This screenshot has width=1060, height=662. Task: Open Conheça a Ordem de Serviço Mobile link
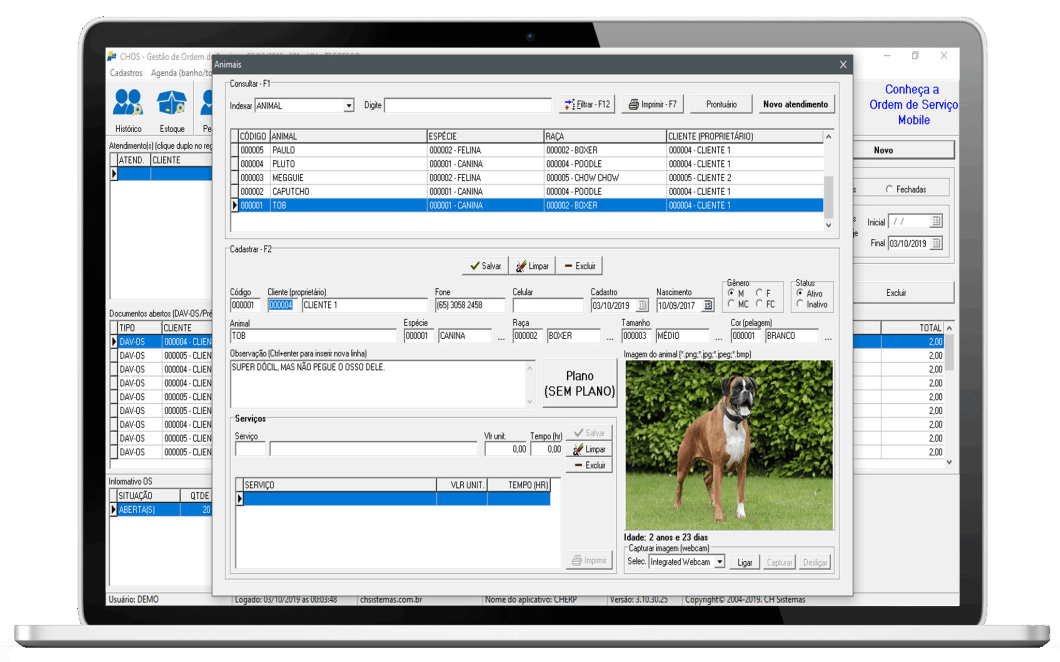tap(913, 105)
